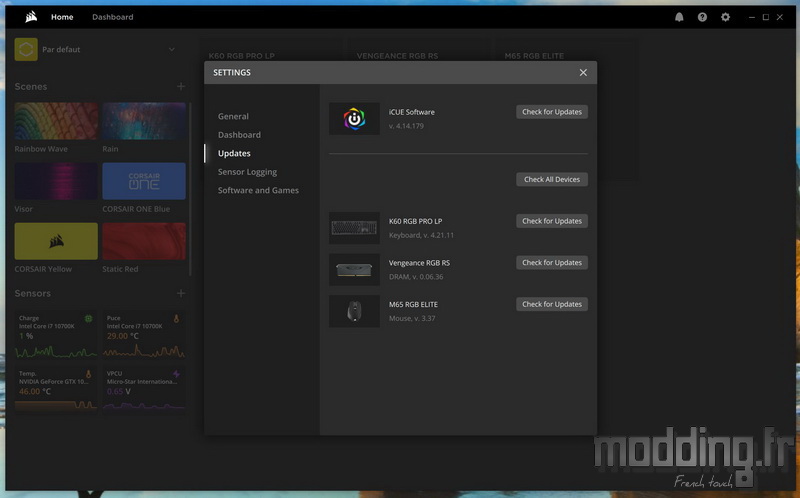Minimize the iCUE window
Screen dimensions: 800x498
(x=752, y=17)
